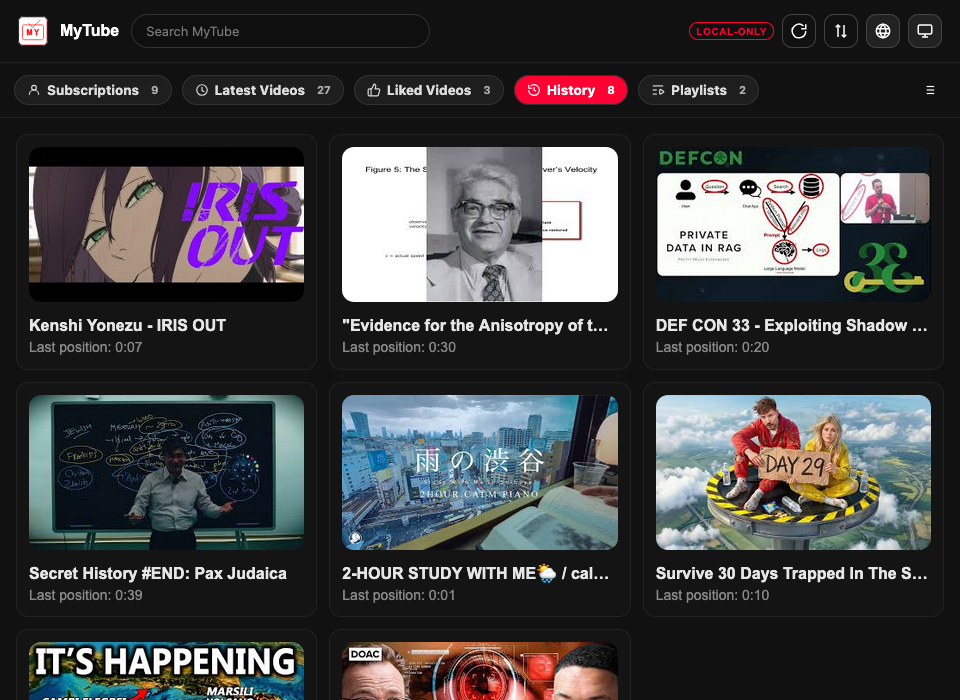The height and width of the screenshot is (700, 960).
Task: Click the refresh icon in header
Action: 798,31
